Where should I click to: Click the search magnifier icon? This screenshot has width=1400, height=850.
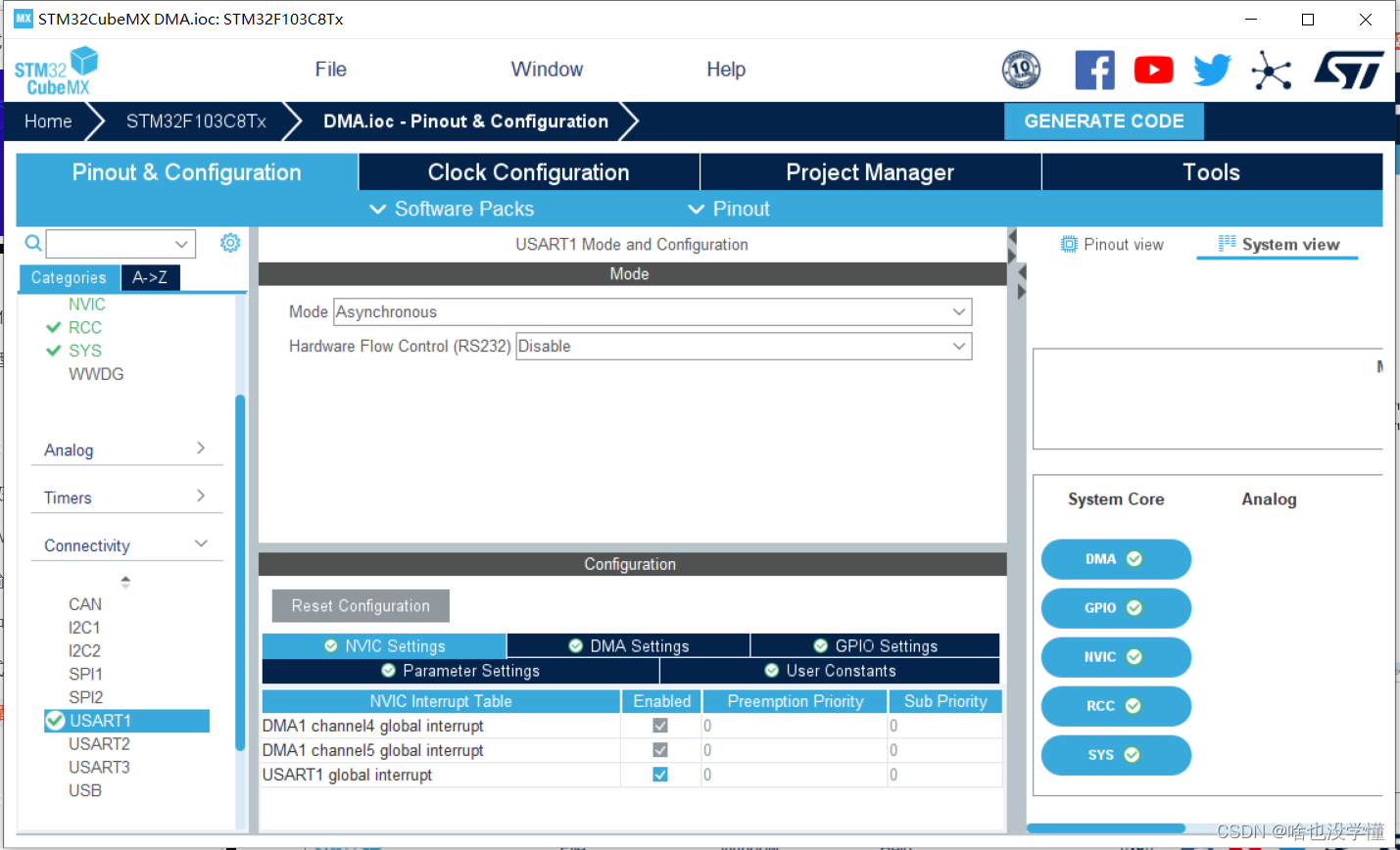click(x=33, y=243)
